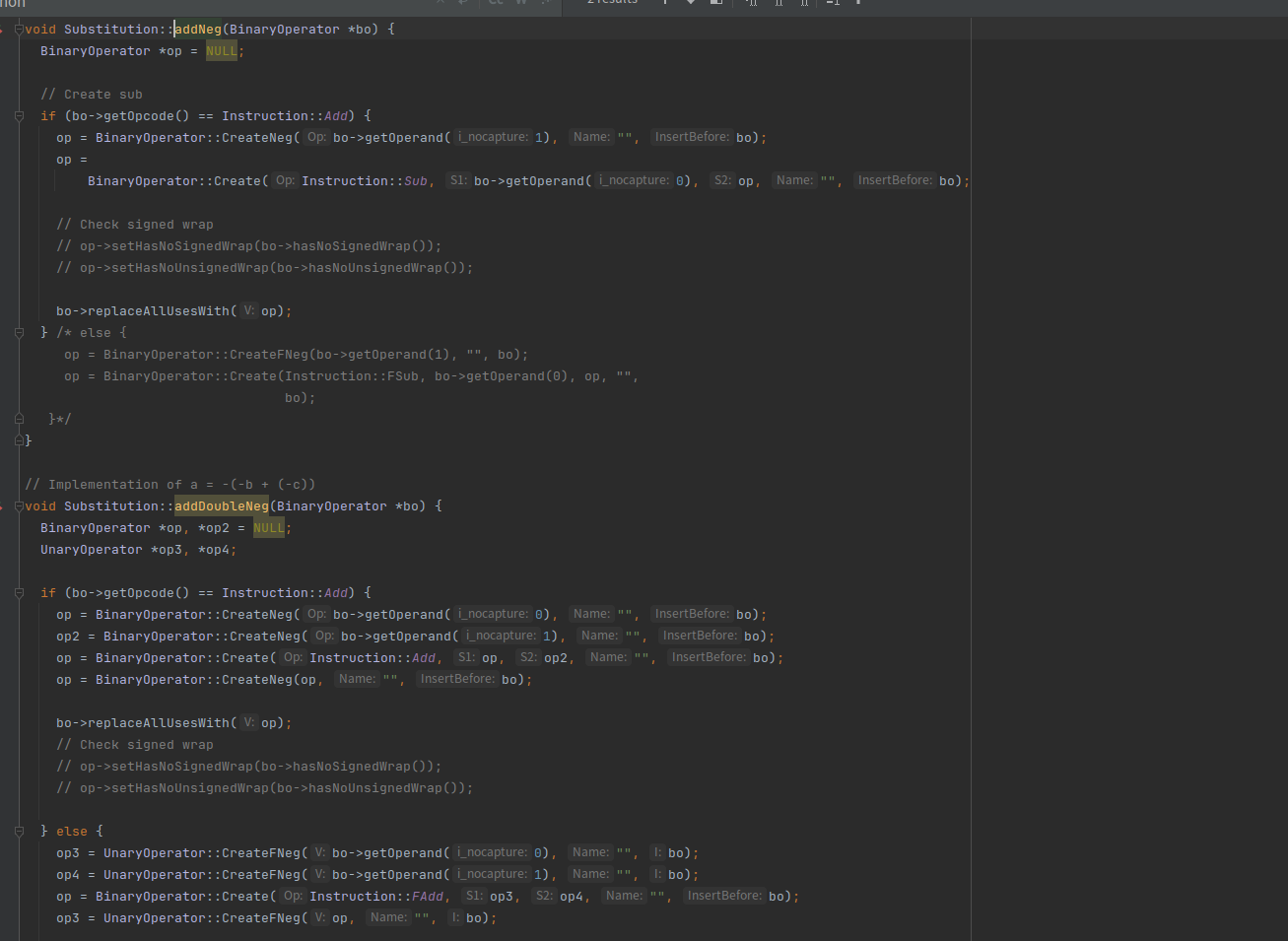Collapse the if block below UnaryOperator declaration
Image resolution: width=1288 pixels, height=941 pixels.
[x=19, y=593]
